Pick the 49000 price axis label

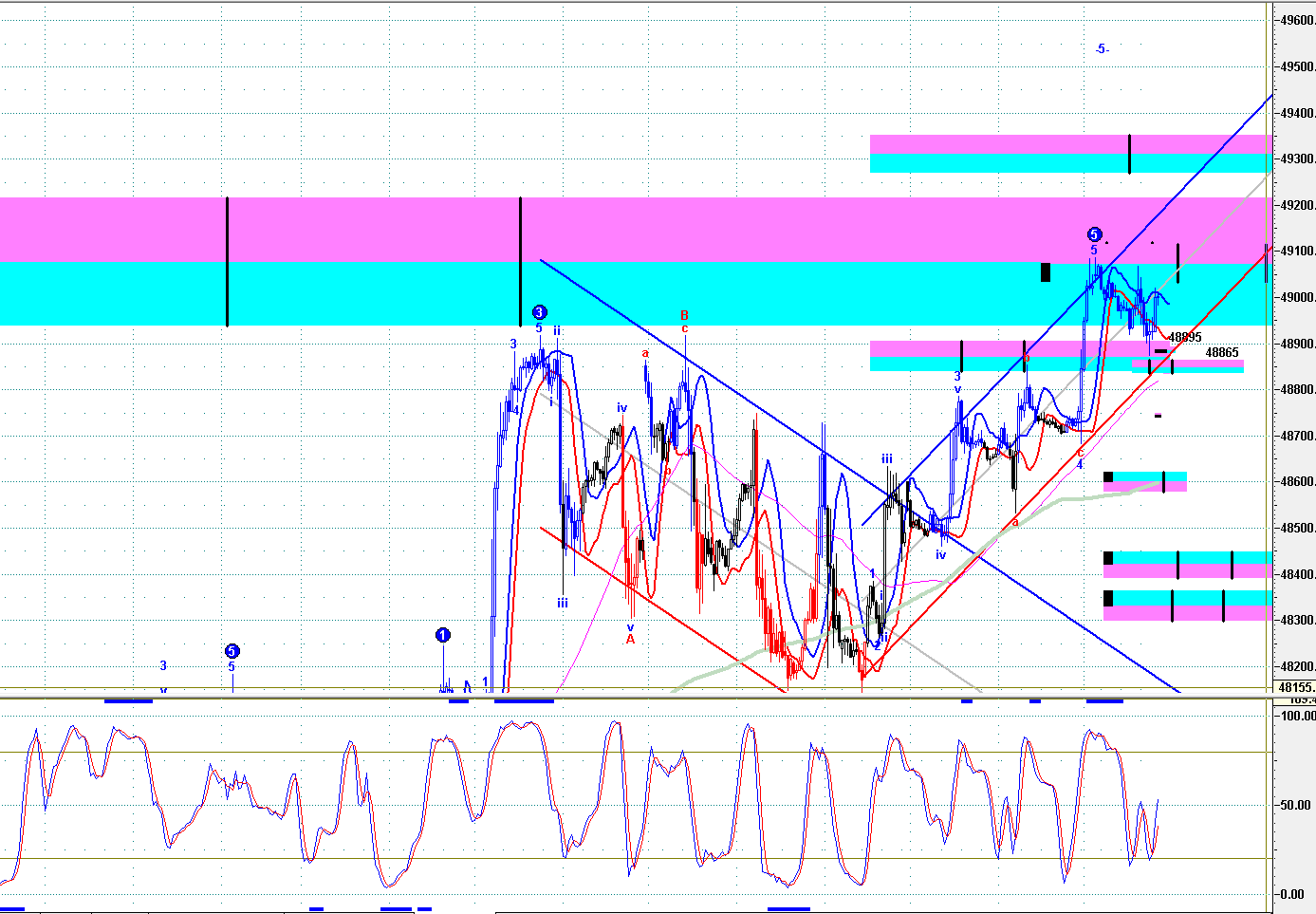(x=1297, y=298)
